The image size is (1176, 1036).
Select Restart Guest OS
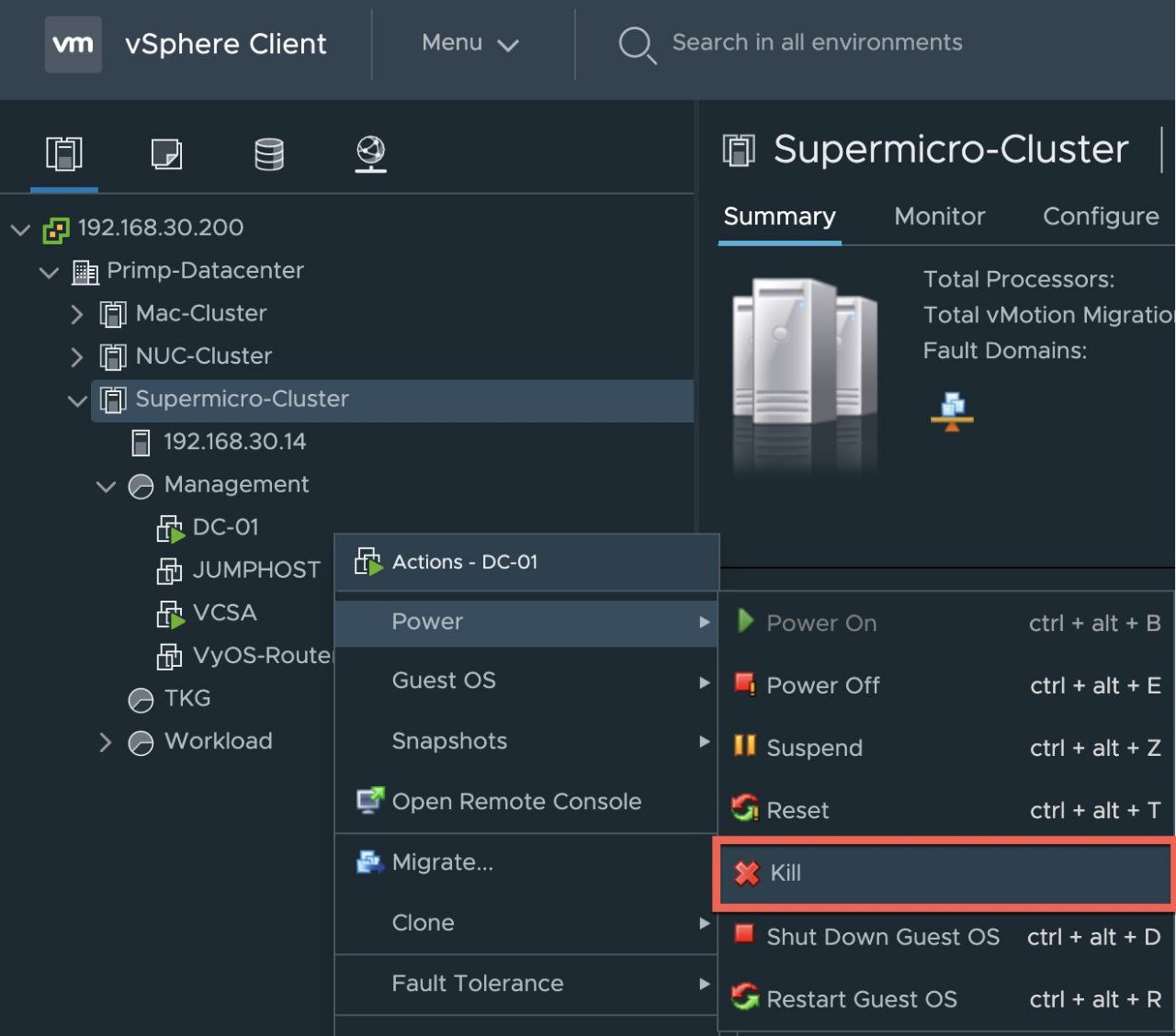pos(946,999)
